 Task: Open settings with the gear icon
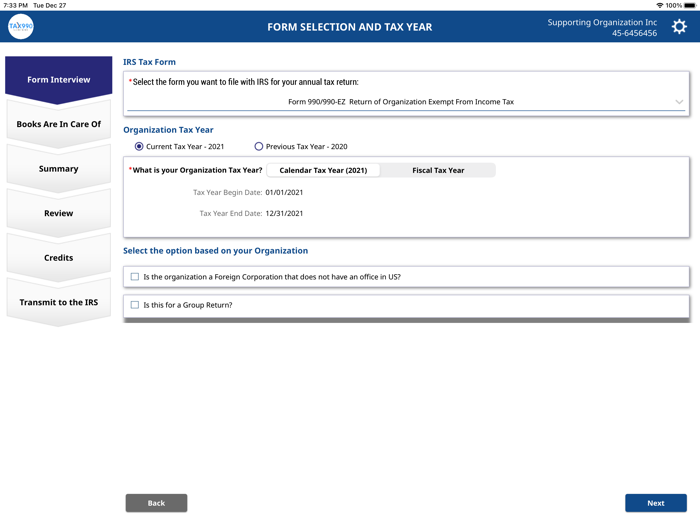click(679, 27)
